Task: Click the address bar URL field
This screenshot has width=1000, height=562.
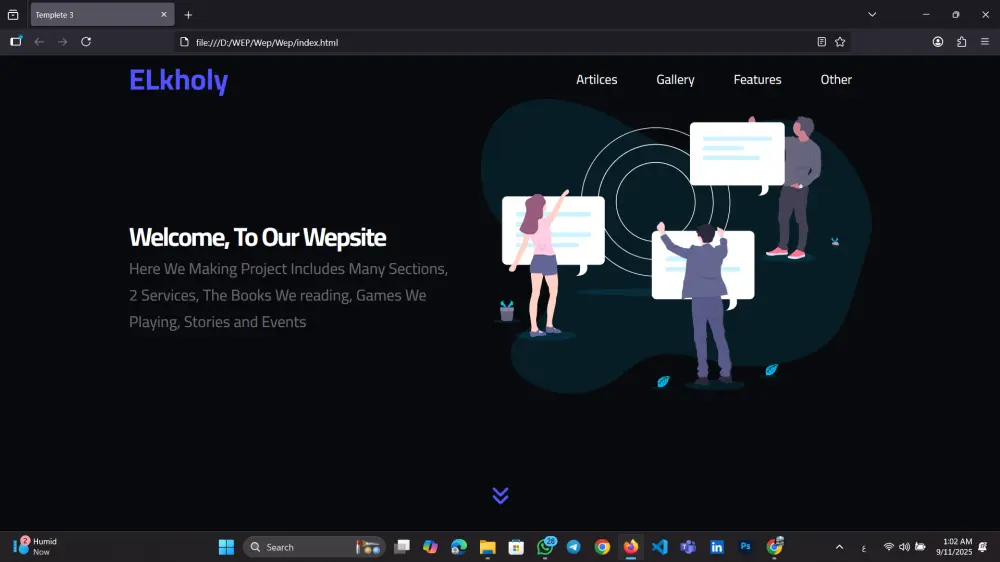Action: tap(497, 42)
